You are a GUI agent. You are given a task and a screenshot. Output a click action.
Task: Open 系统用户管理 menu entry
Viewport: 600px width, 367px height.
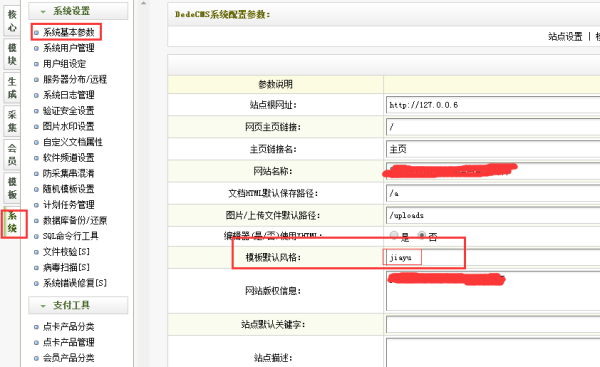click(68, 48)
